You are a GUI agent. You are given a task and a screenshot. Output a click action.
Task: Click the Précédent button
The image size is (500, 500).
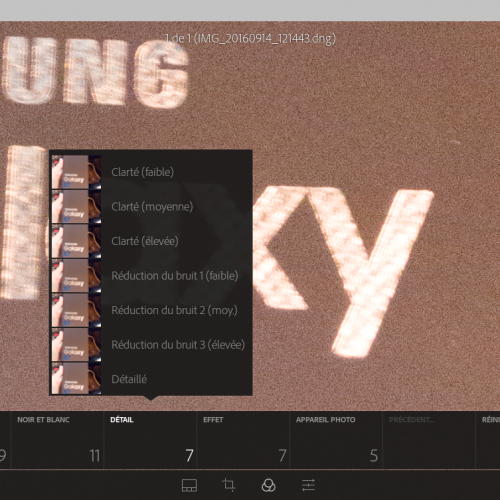(x=429, y=440)
